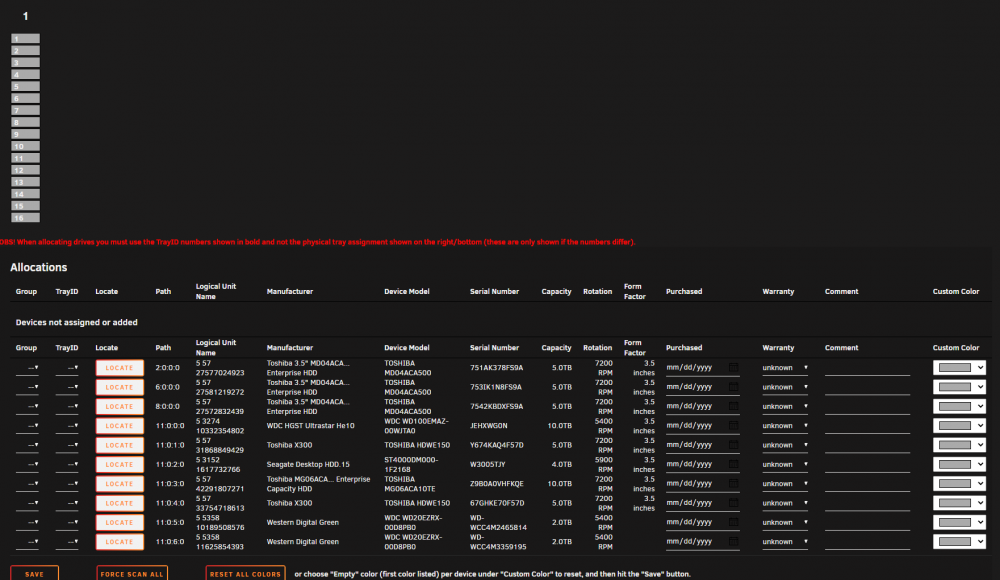Click serial WD-WCC4M2465814

(498, 523)
